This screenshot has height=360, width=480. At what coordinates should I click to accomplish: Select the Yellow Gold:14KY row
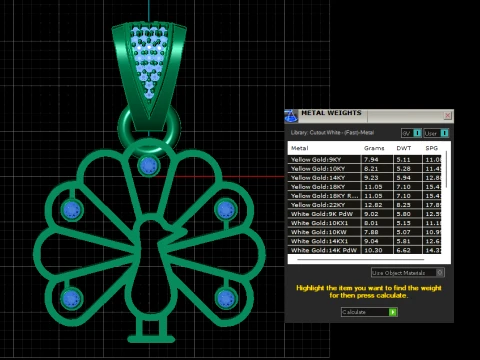click(365, 178)
